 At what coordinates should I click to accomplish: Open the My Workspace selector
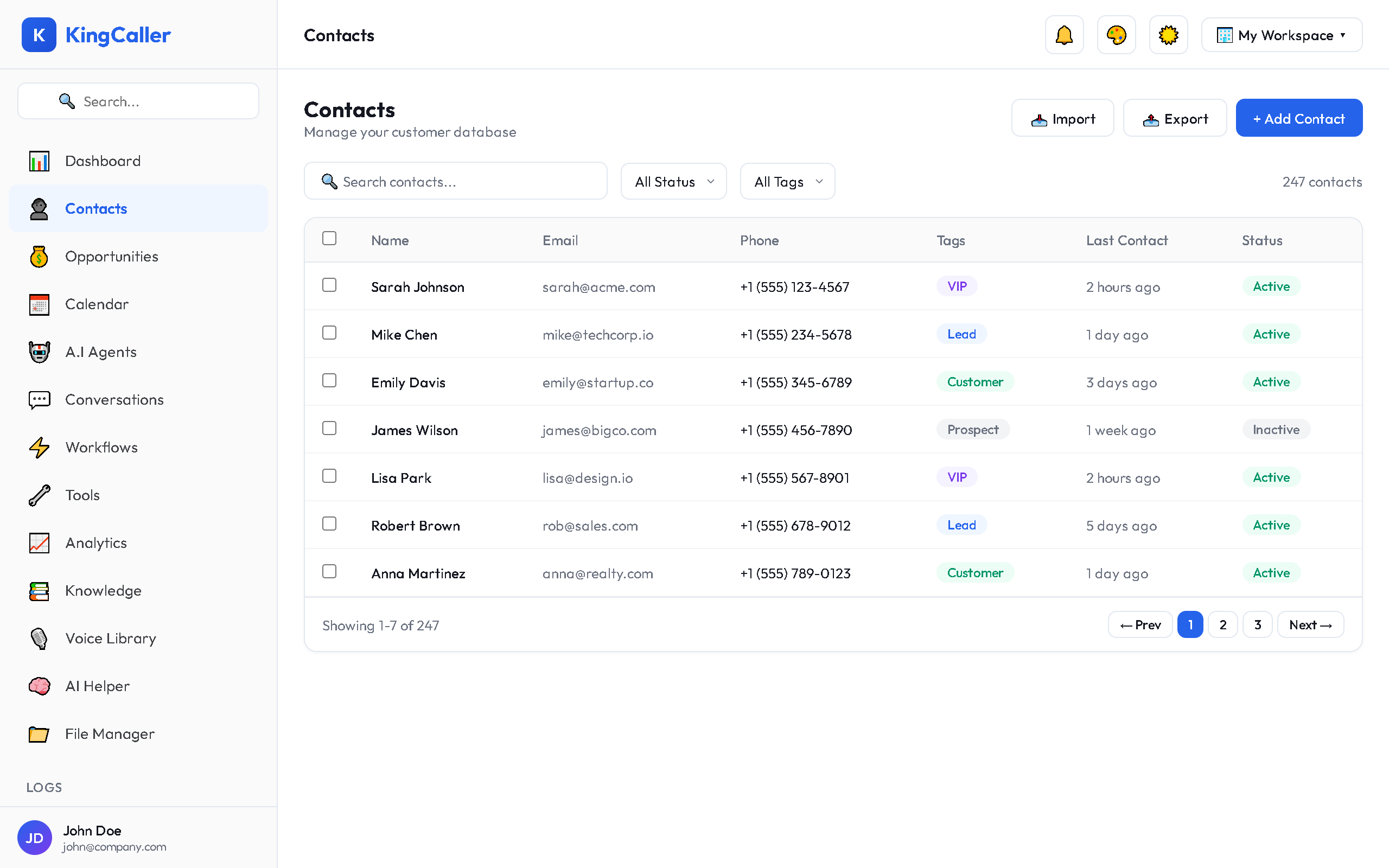(x=1280, y=35)
